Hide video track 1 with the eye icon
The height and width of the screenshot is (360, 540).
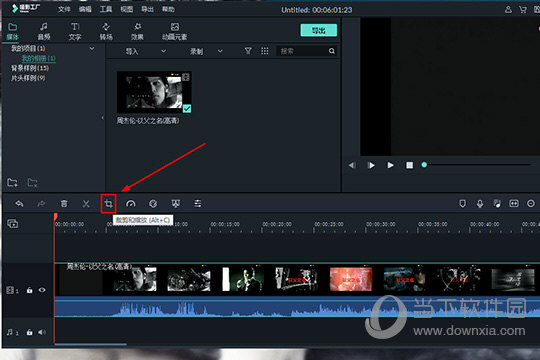42,290
